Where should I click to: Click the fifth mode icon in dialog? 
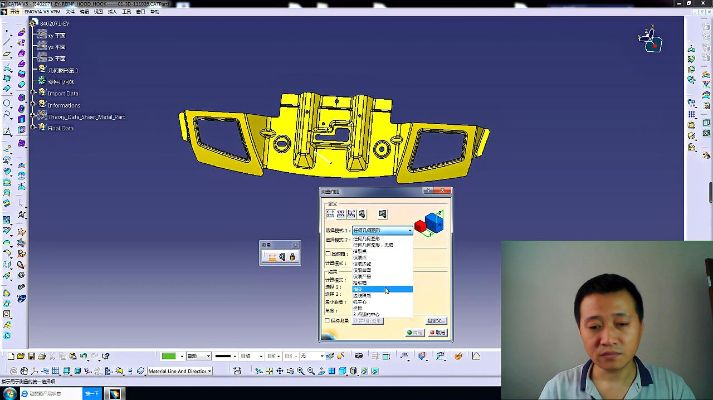pyautogui.click(x=382, y=213)
